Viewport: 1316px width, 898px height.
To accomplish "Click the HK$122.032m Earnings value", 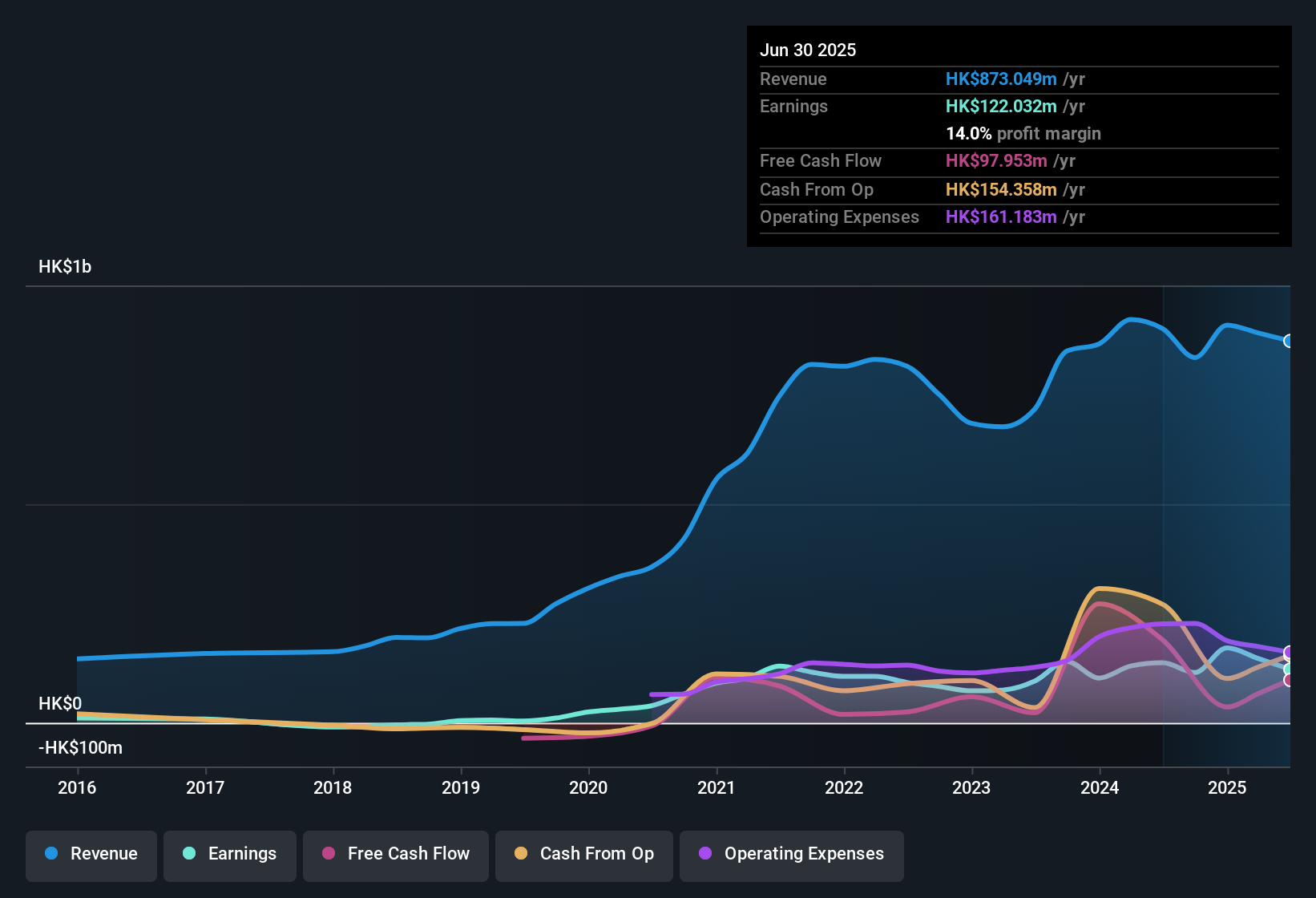I will pos(999,106).
